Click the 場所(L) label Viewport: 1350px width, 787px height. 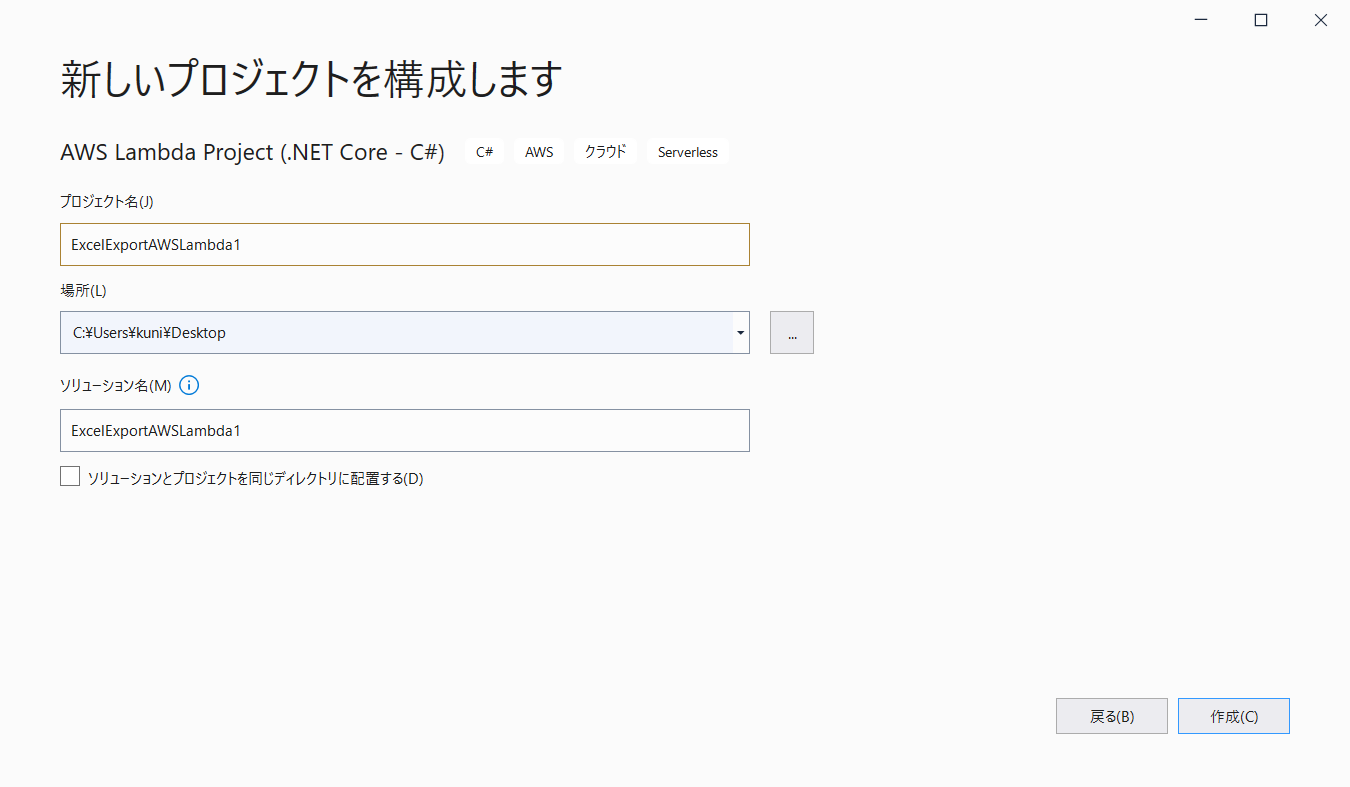tap(83, 290)
